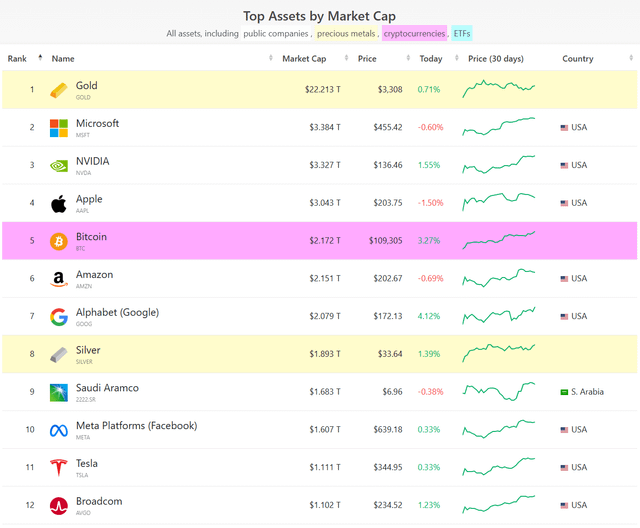The image size is (640, 528).
Task: Open the Microsoft company link
Action: (x=97, y=123)
